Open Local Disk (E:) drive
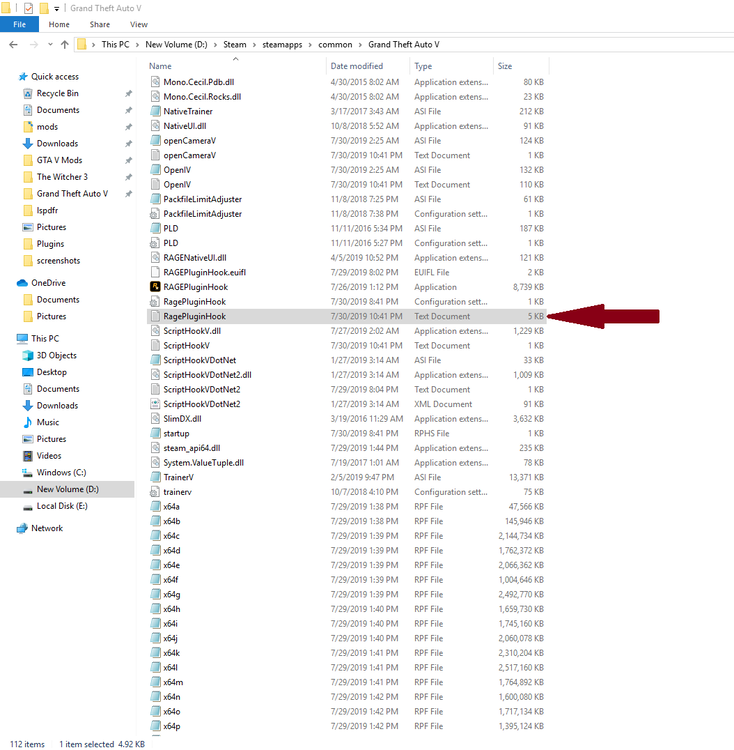 point(62,506)
